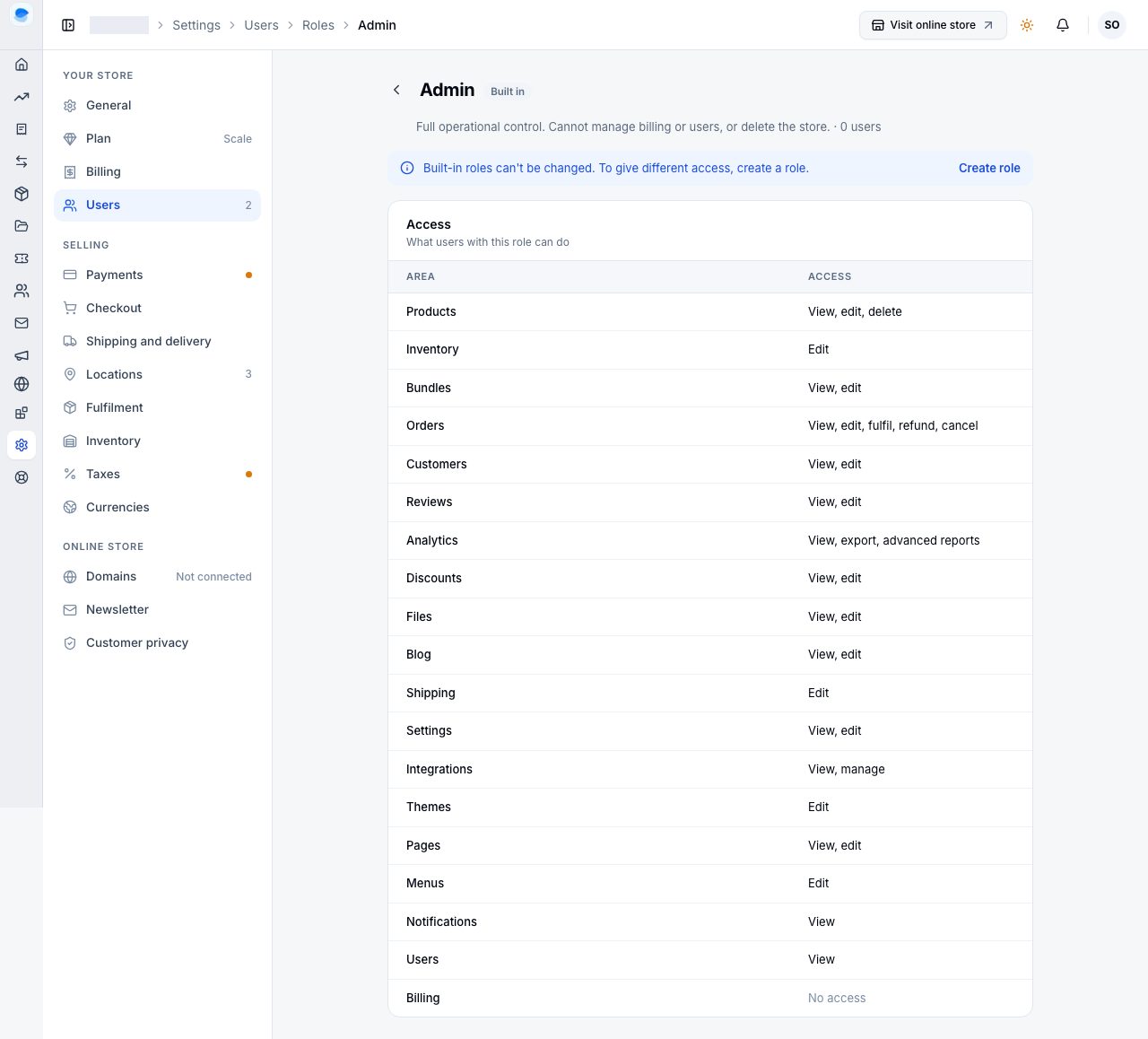Open the megaphone marketing icon
This screenshot has height=1039, width=1148.
22,355
